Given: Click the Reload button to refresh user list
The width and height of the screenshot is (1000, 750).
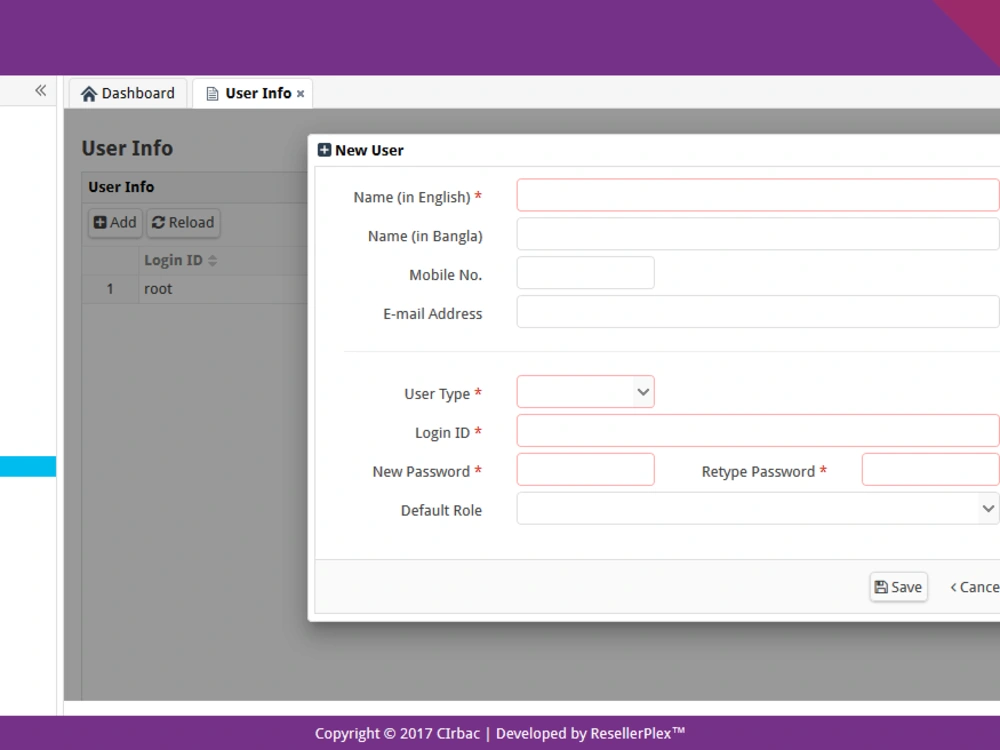Looking at the screenshot, I should [x=183, y=223].
